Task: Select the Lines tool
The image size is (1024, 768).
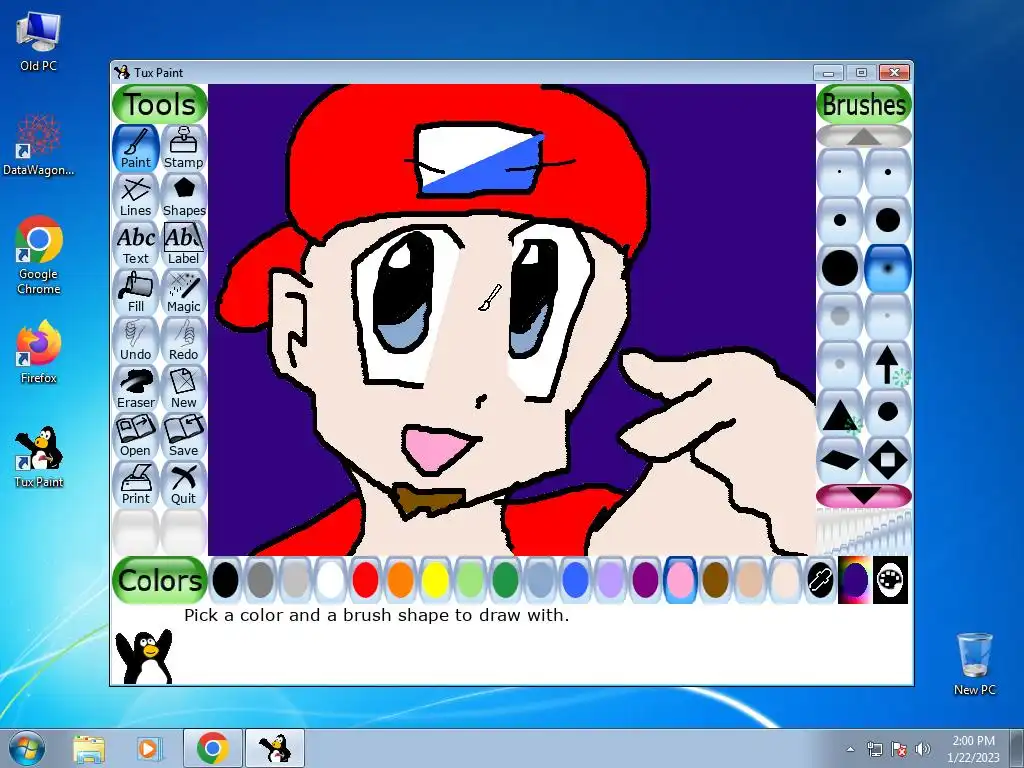Action: [x=136, y=197]
